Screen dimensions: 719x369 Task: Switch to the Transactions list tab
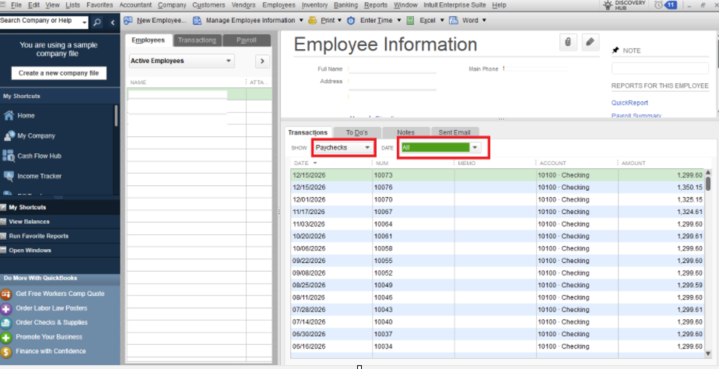197,40
